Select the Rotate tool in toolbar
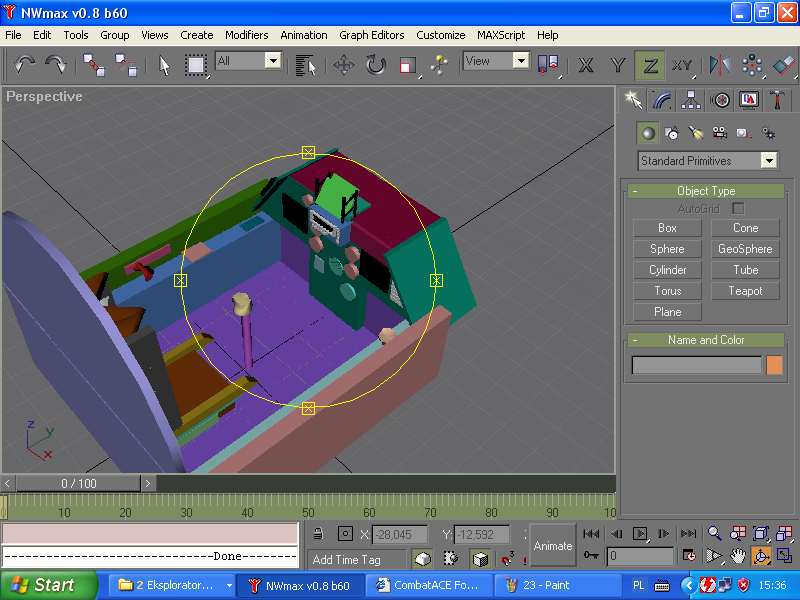 [375, 65]
